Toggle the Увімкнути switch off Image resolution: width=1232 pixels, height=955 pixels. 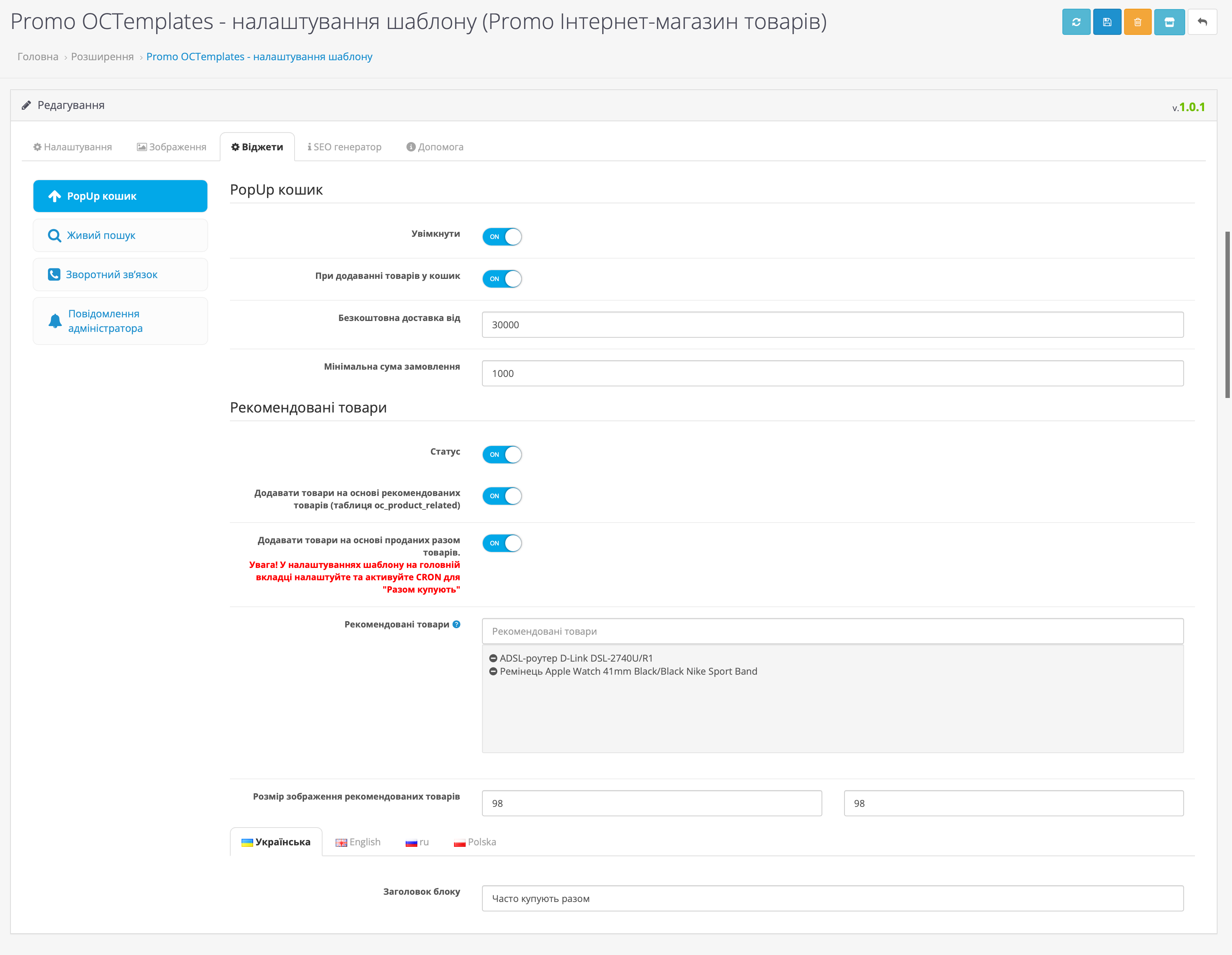(502, 236)
